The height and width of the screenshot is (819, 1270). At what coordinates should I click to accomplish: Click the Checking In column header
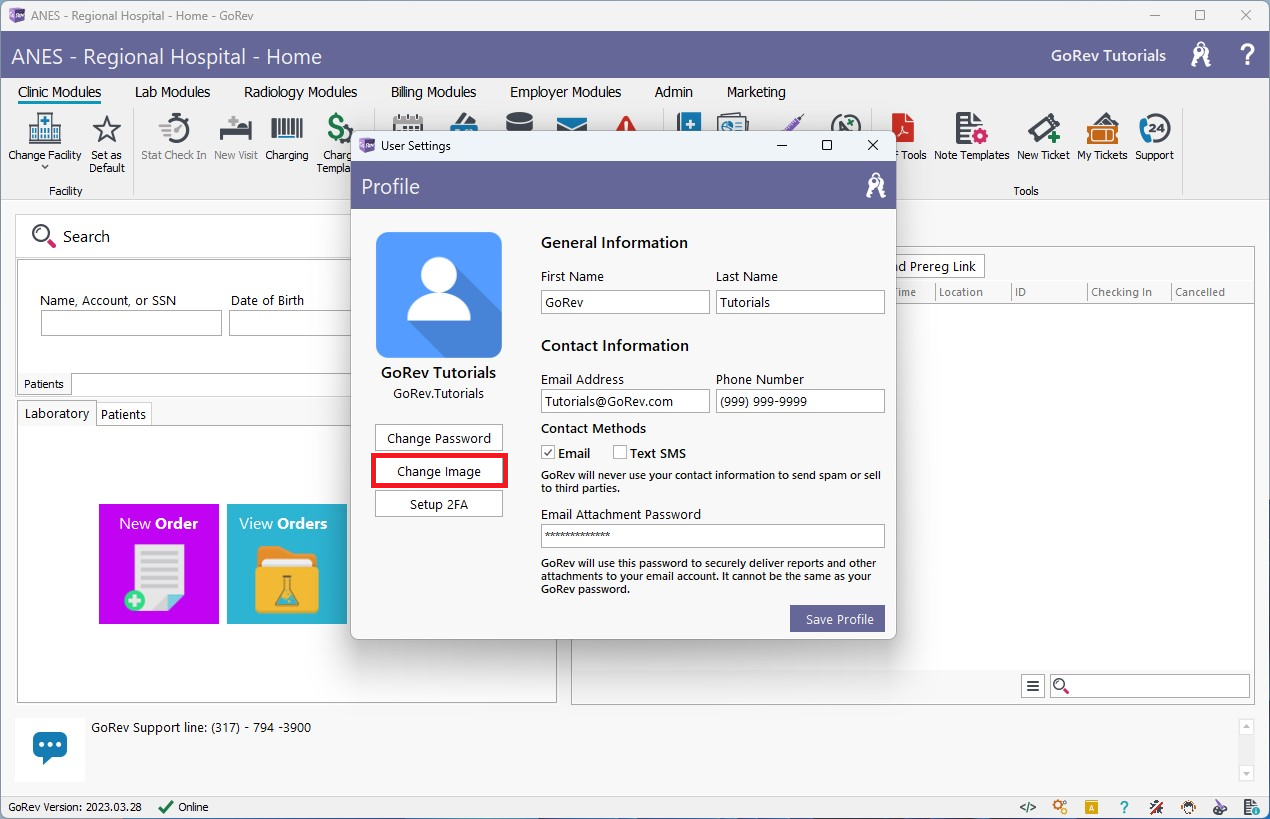click(1129, 292)
